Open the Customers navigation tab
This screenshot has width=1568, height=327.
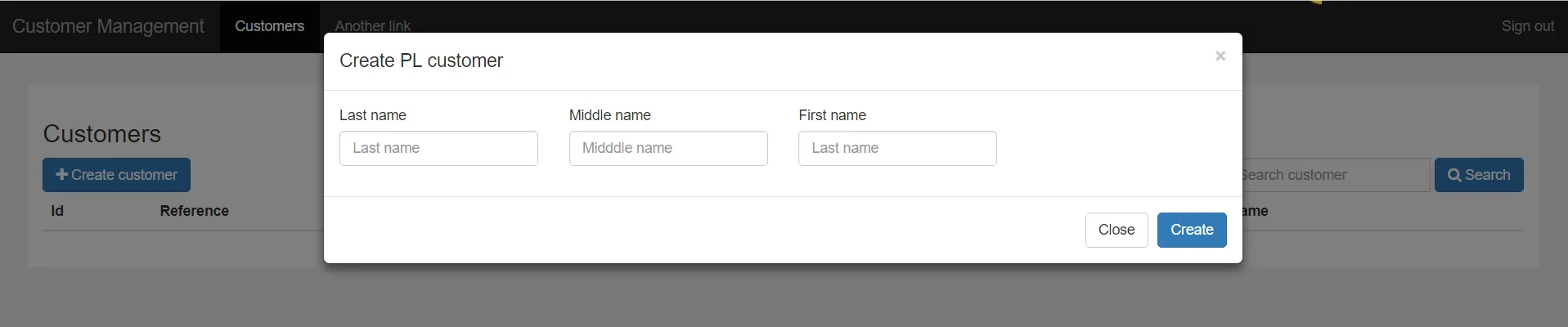tap(269, 26)
